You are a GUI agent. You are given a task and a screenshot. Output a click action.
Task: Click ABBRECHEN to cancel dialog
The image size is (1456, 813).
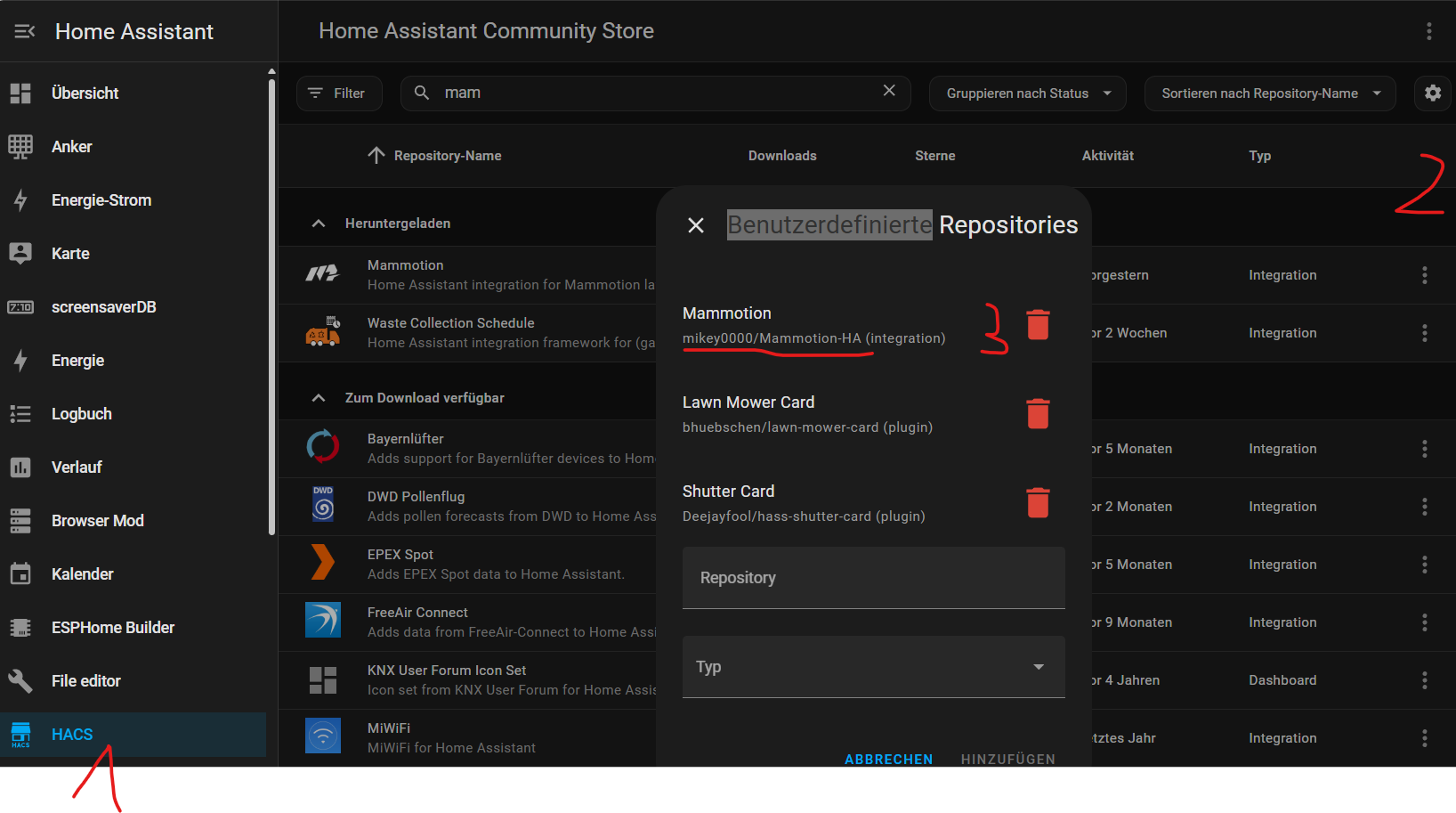tap(889, 759)
